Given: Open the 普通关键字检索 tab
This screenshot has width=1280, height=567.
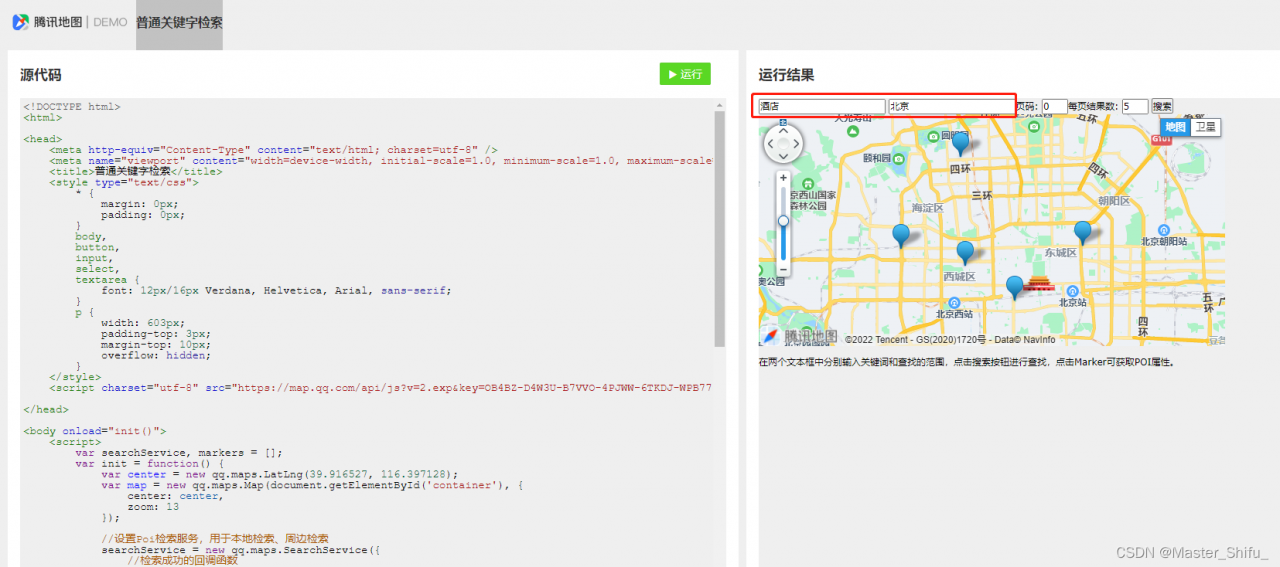Looking at the screenshot, I should 179,24.
